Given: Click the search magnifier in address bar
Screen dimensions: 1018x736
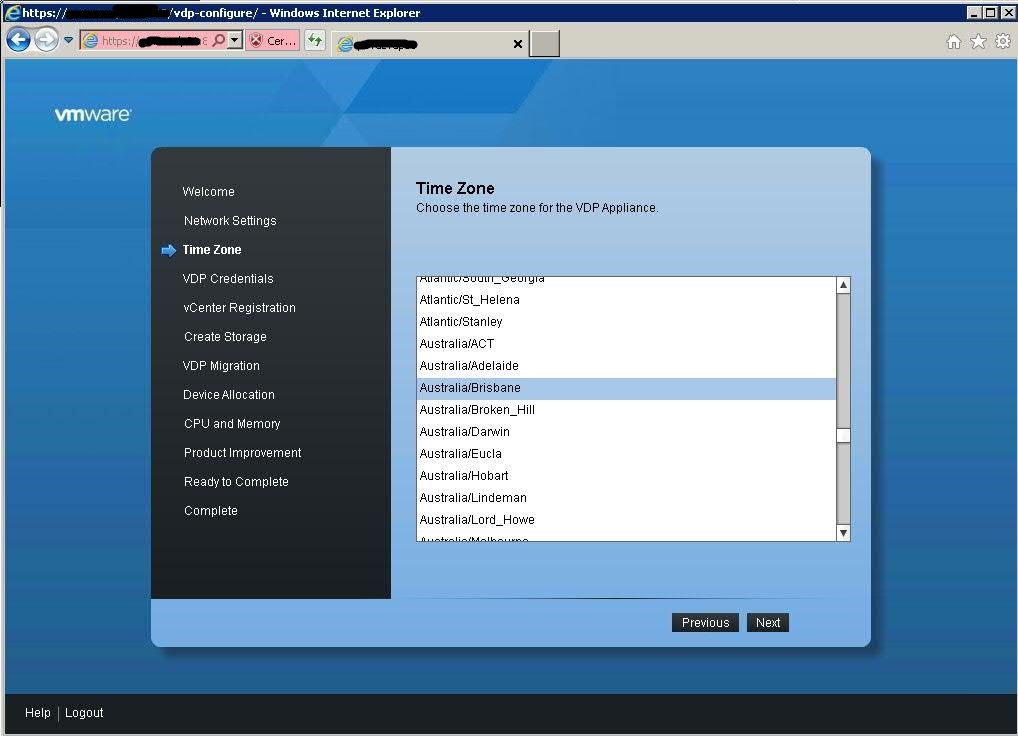Looking at the screenshot, I should pos(219,40).
